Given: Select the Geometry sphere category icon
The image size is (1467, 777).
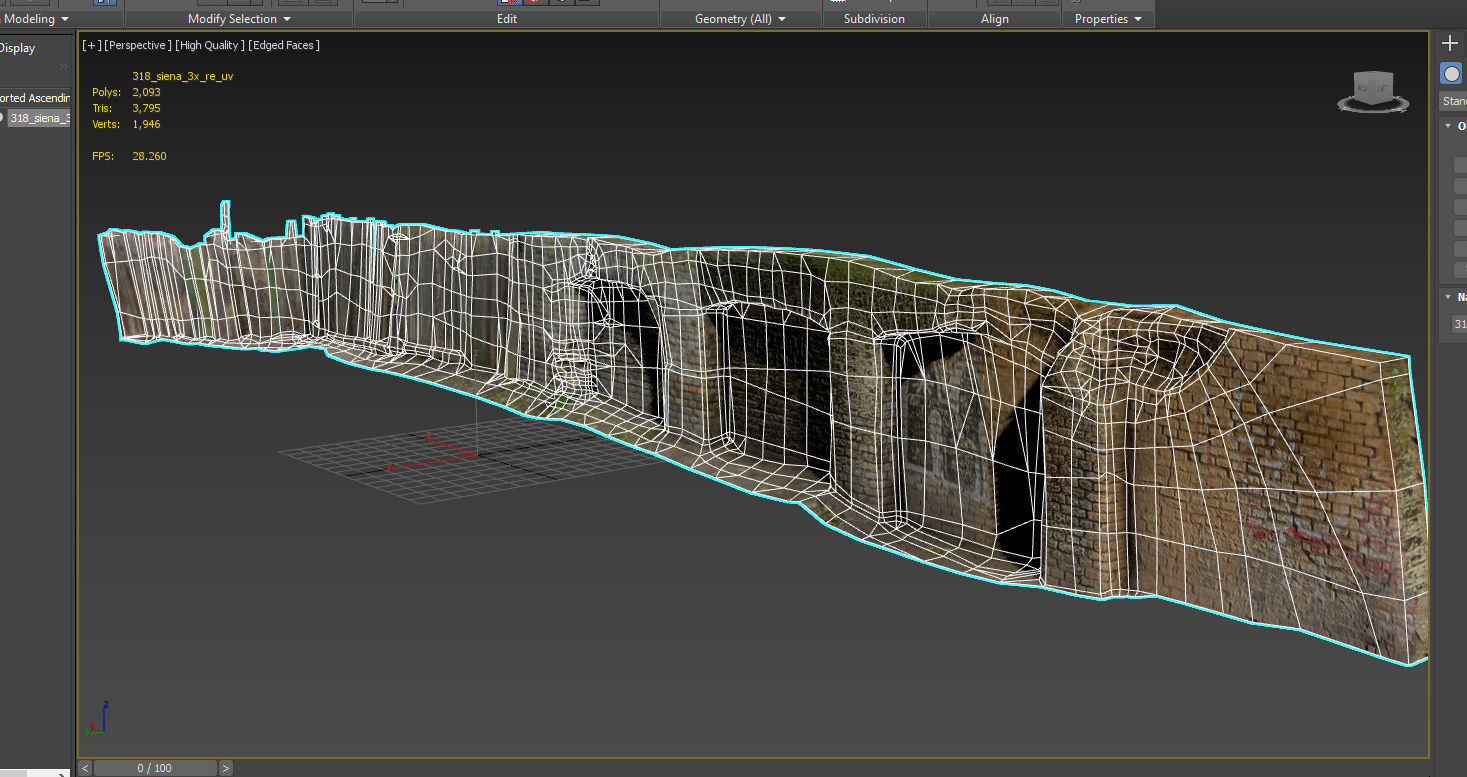Looking at the screenshot, I should click(1451, 73).
